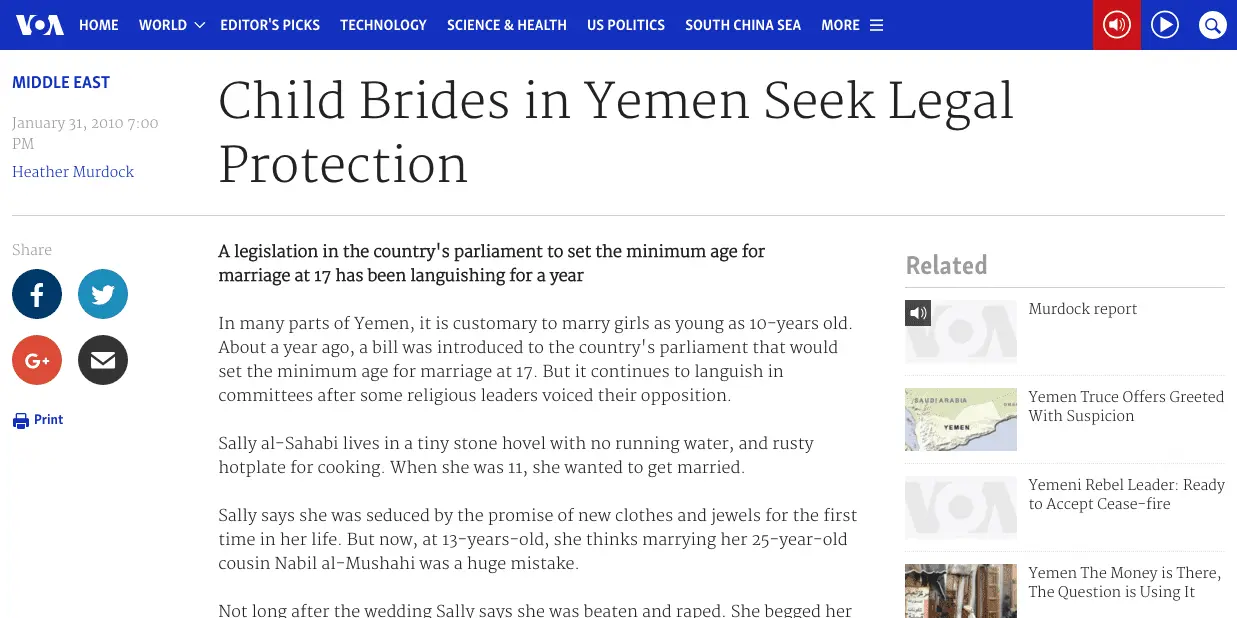Viewport: 1237px width, 618px height.
Task: Share the article via Google Plus
Action: click(x=37, y=360)
